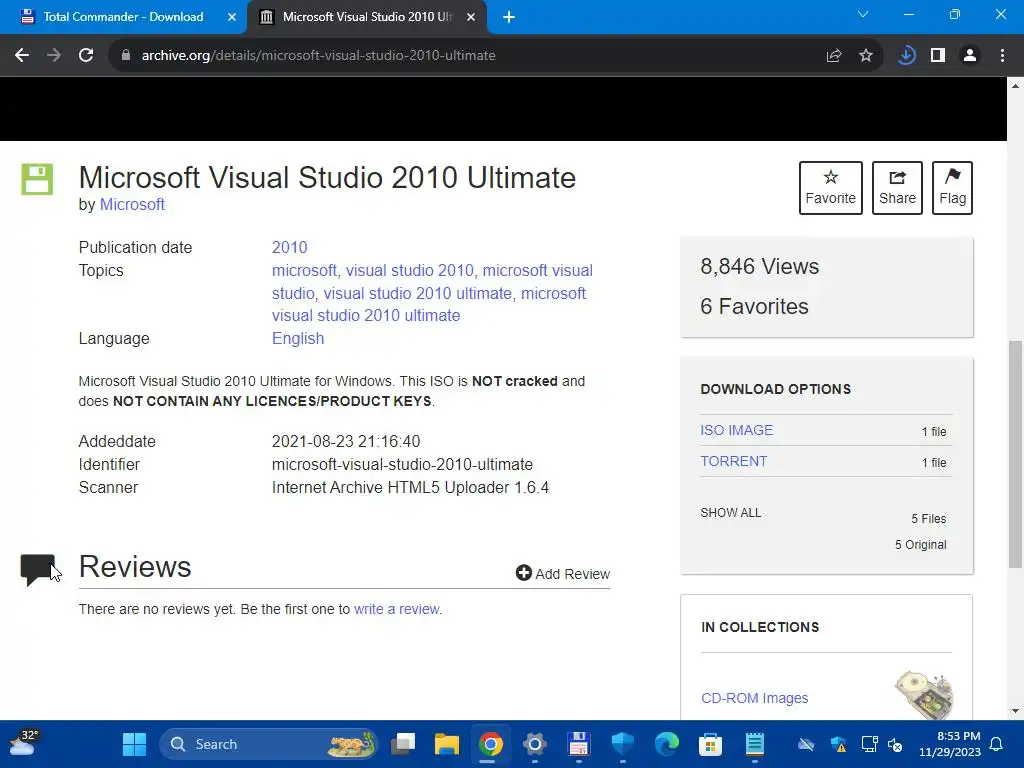Click the green floppy software icon
Image resolution: width=1024 pixels, height=768 pixels.
(37, 179)
